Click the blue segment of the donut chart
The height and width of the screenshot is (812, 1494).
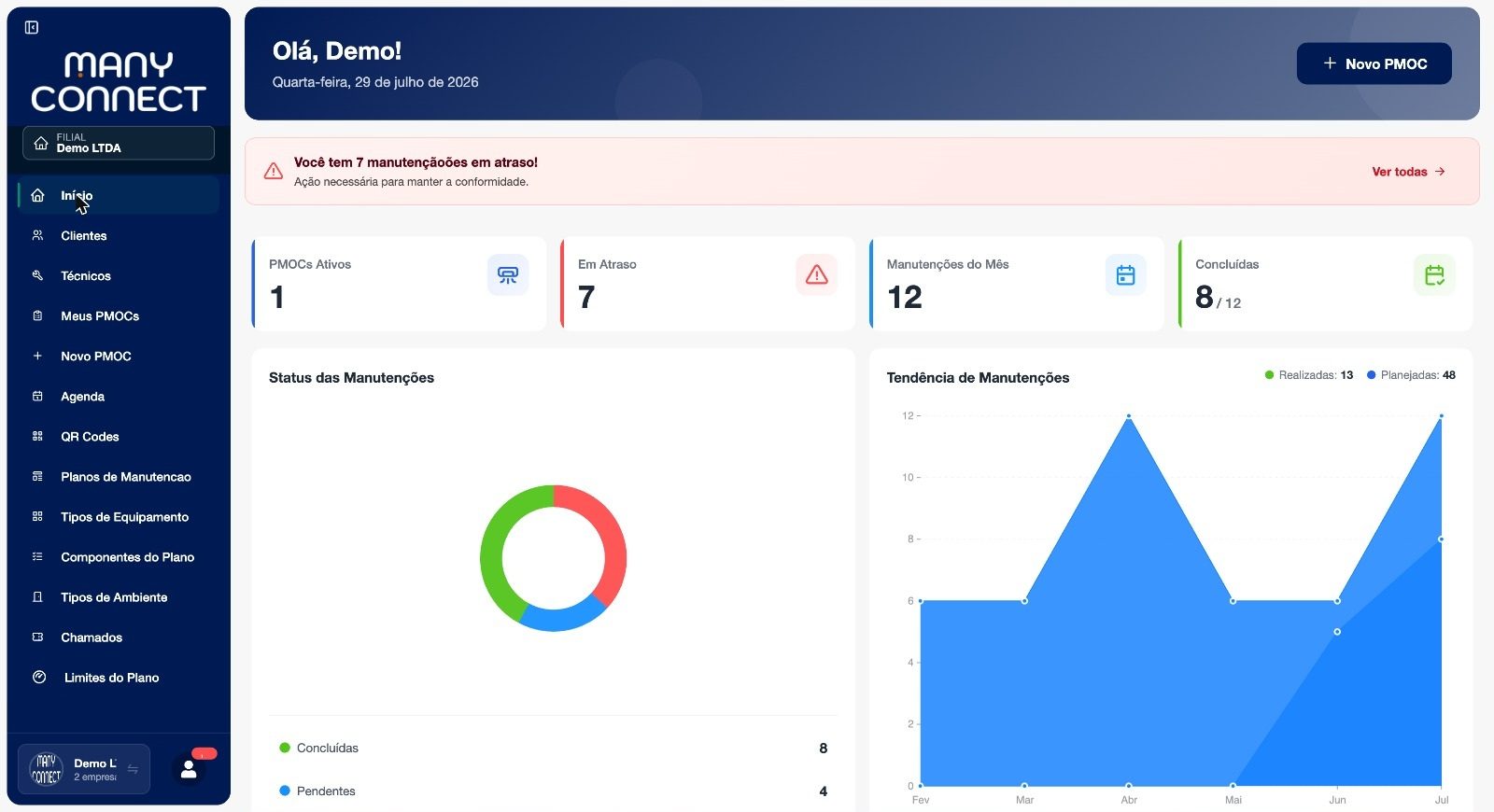[x=563, y=619]
